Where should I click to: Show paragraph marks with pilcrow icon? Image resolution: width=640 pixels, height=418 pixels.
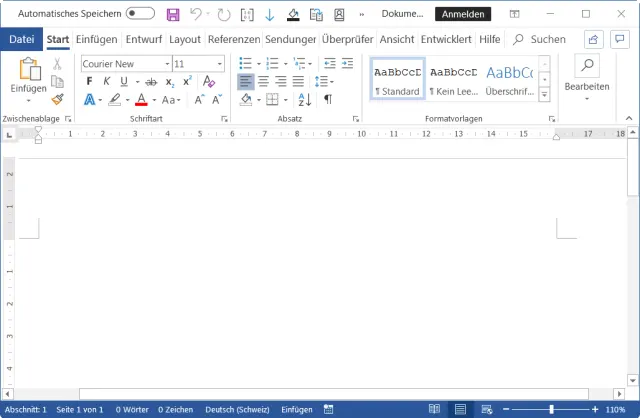coord(327,99)
